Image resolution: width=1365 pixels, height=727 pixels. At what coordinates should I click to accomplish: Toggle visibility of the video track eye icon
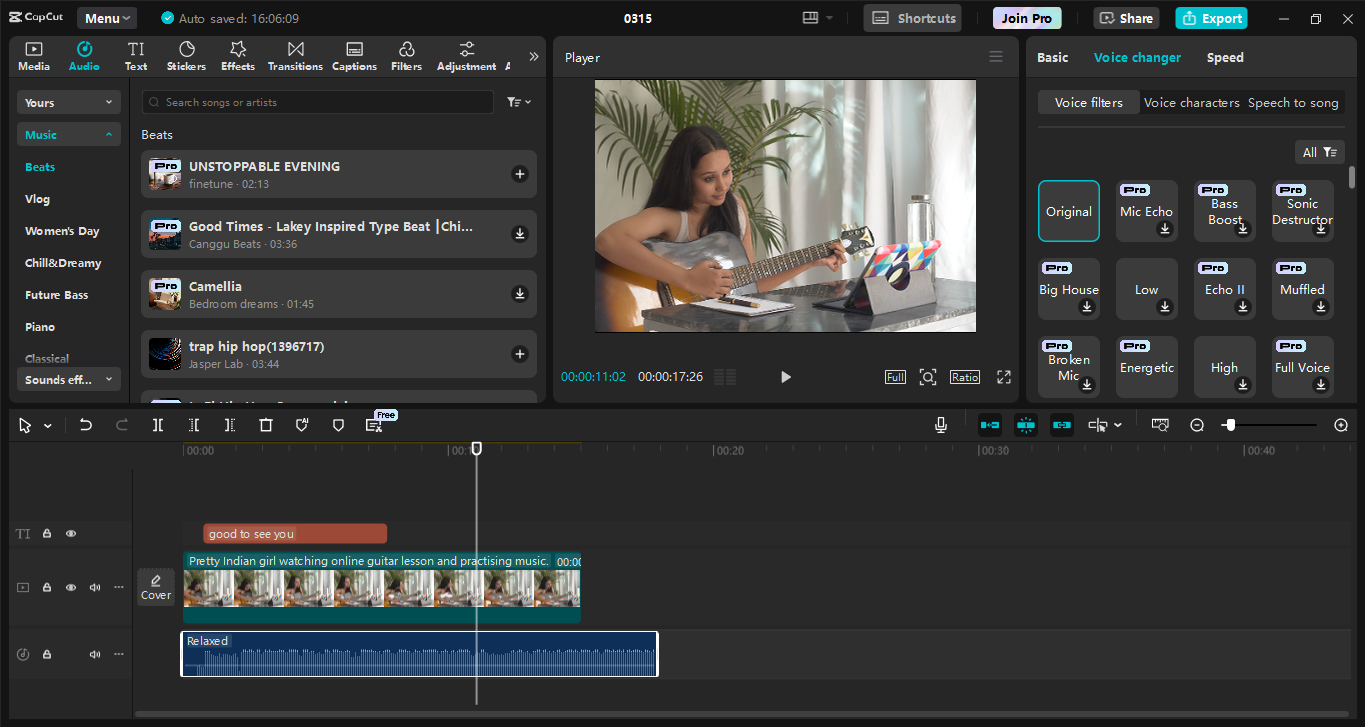click(70, 587)
